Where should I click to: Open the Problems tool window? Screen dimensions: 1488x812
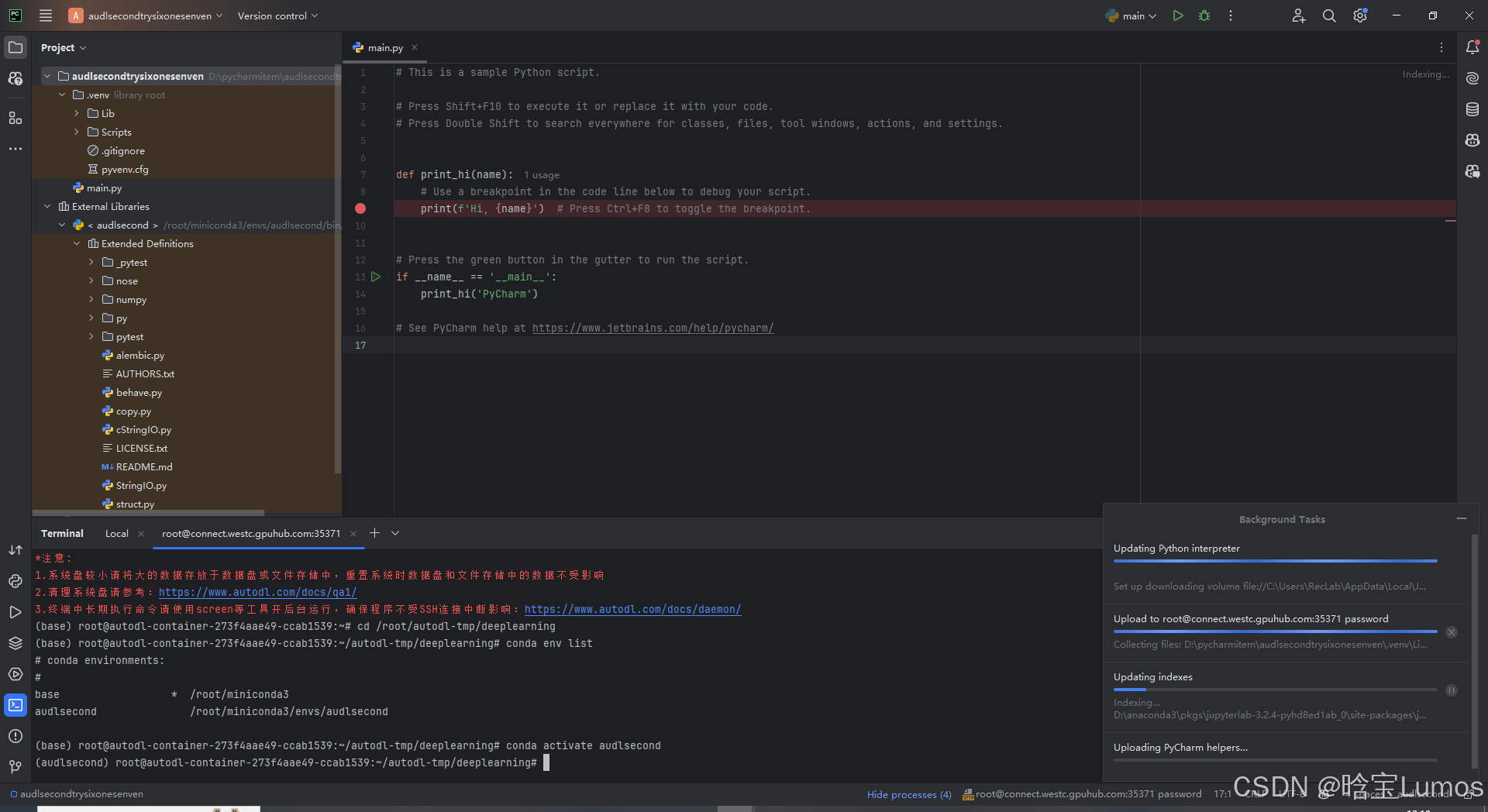coord(15,736)
